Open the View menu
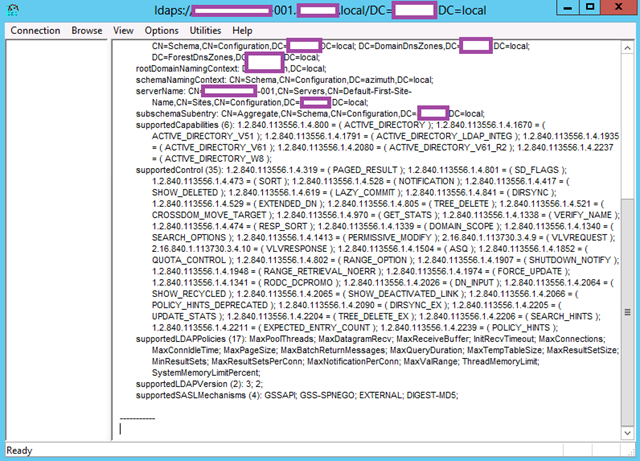This screenshot has height=461, width=640. click(x=123, y=31)
